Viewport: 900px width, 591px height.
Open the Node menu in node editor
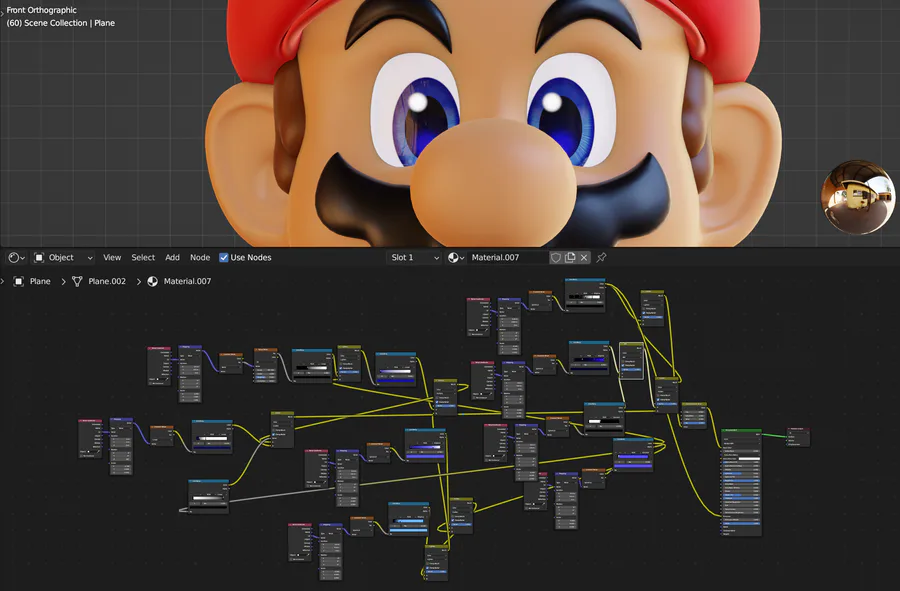[x=200, y=258]
